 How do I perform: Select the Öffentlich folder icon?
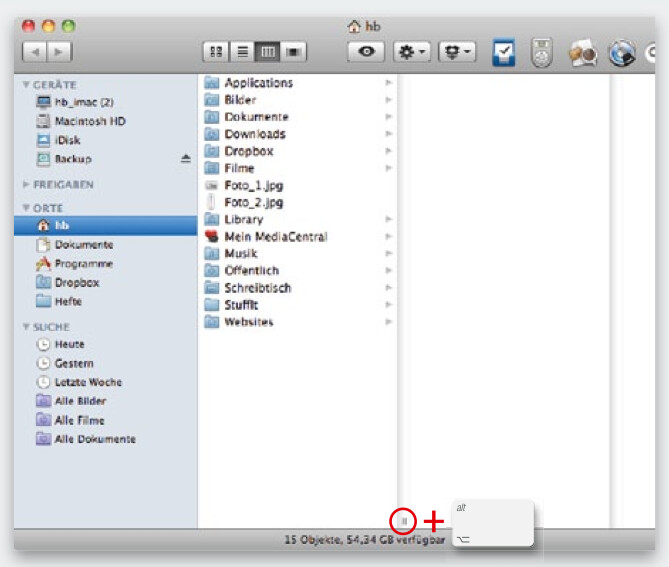tap(212, 270)
